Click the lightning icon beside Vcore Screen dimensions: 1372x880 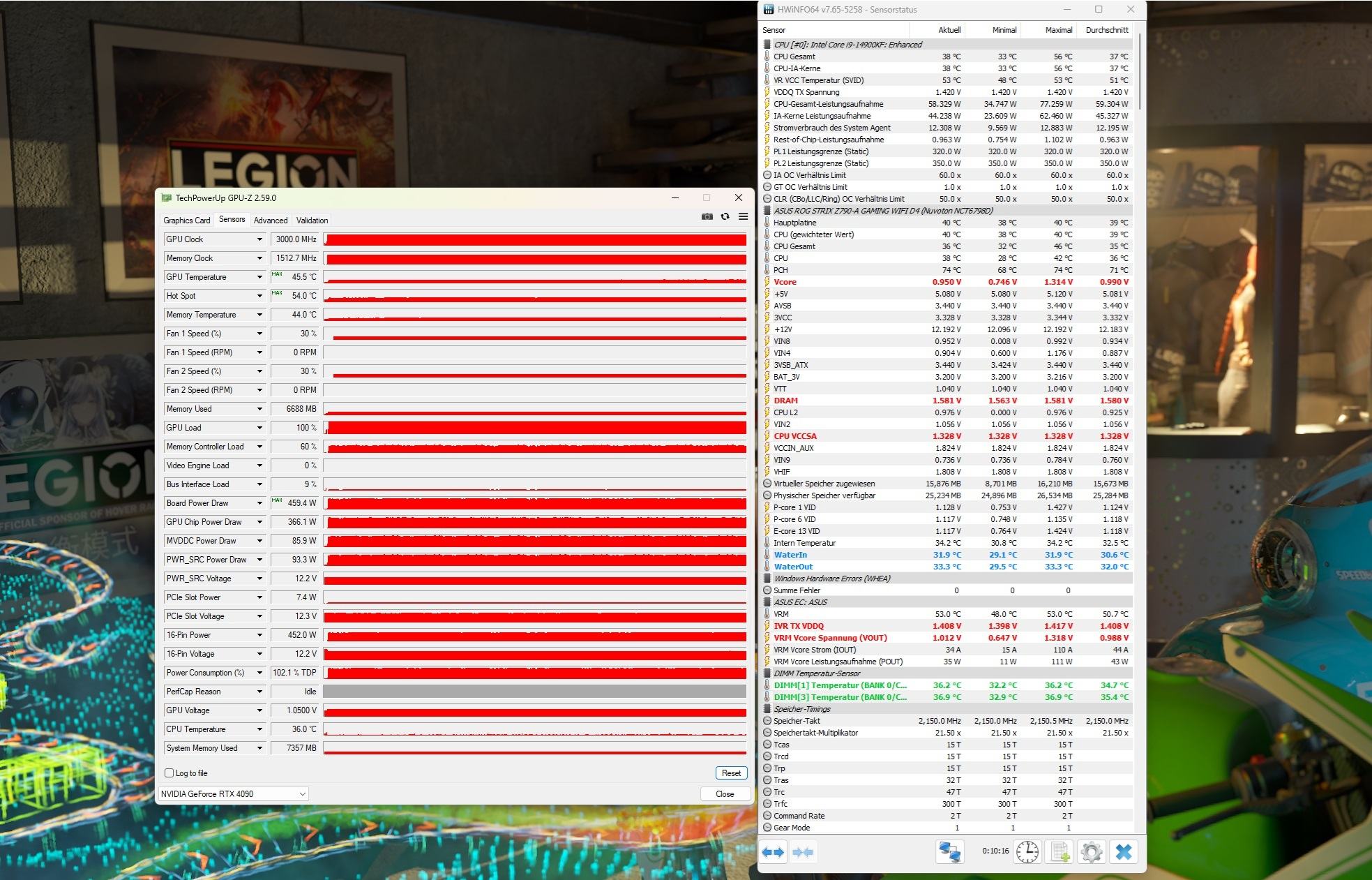(x=767, y=282)
